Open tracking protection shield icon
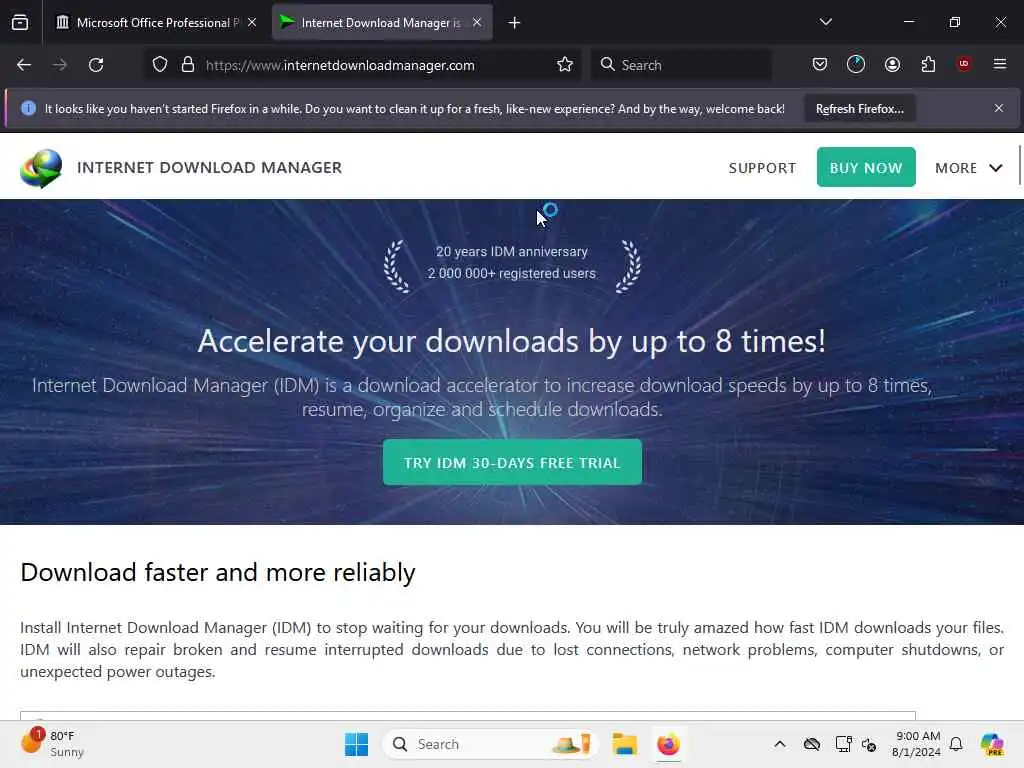Viewport: 1024px width, 768px height. click(160, 65)
